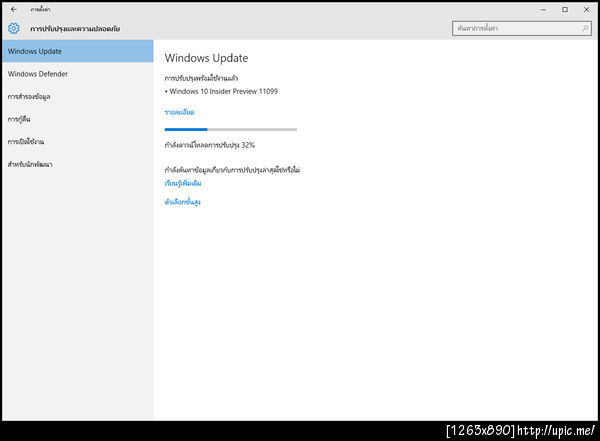Open Advanced options (ตัวเลือกขั้นสูง) link
Screen dimensions: 600x441
[x=183, y=202]
